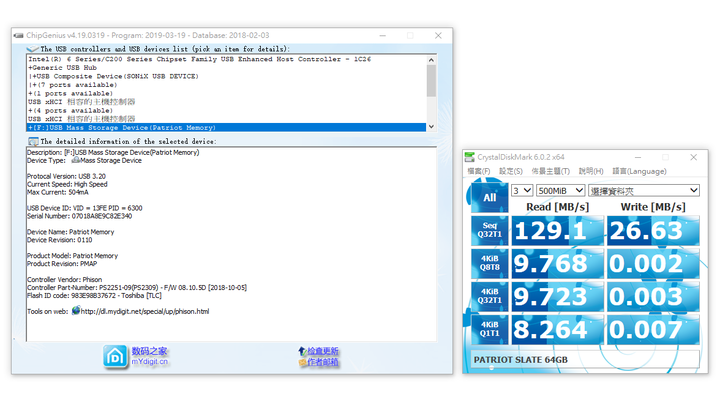Click the check for updates link

[x=323, y=351]
